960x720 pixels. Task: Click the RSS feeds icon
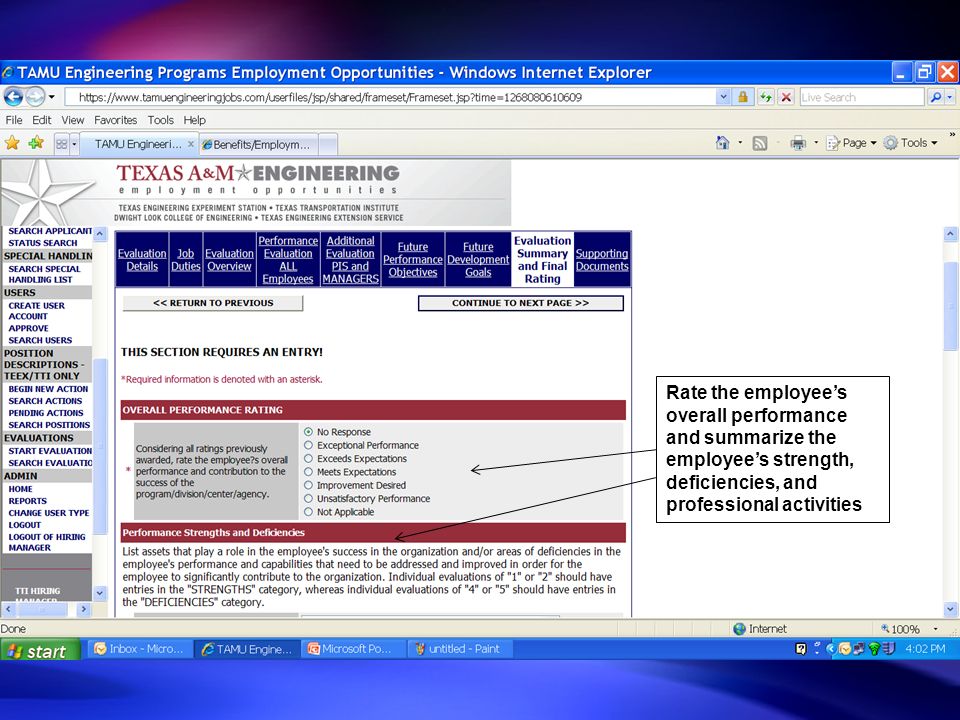pyautogui.click(x=760, y=143)
